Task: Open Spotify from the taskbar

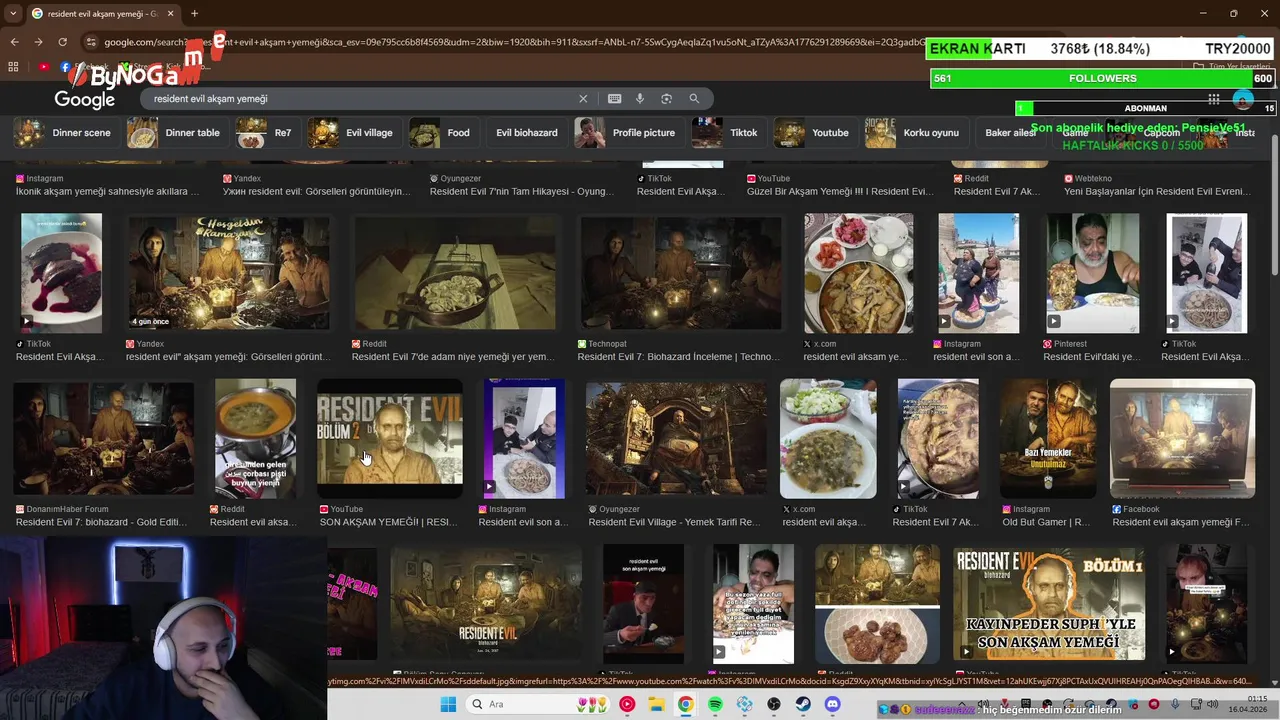Action: tap(715, 704)
